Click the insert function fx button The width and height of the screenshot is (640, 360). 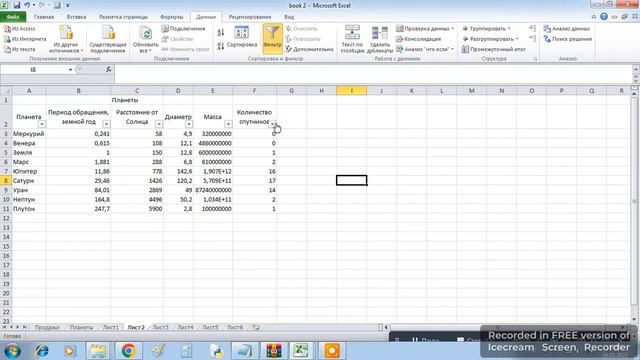click(109, 70)
